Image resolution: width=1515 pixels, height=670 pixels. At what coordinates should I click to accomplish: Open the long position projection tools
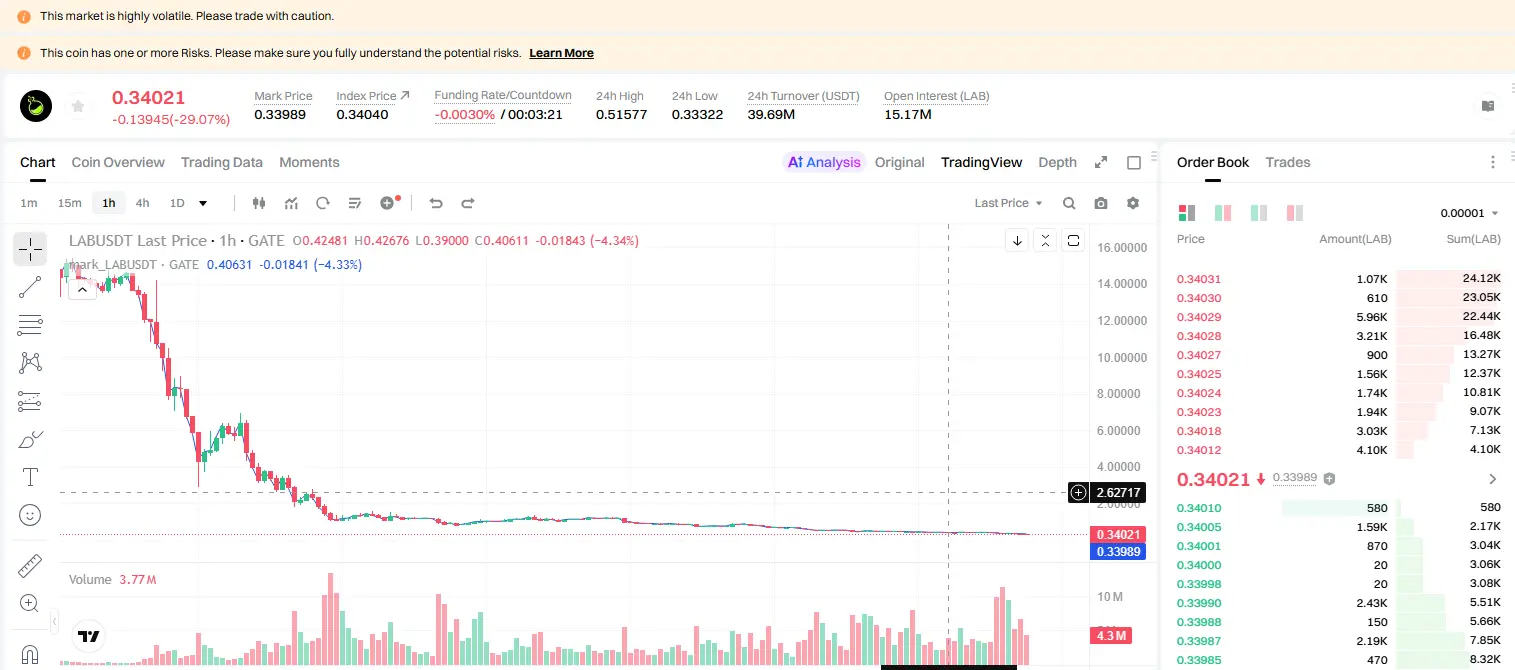click(30, 401)
